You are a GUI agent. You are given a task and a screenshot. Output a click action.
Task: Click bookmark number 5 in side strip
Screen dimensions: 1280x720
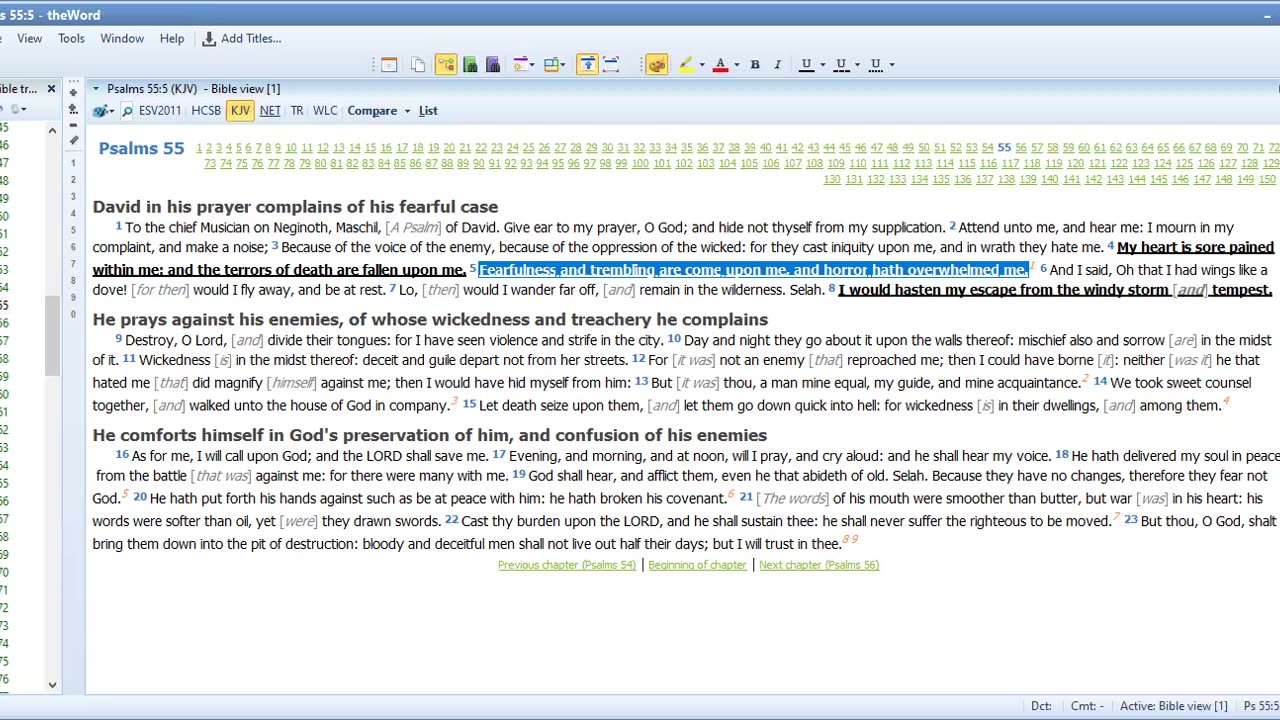(72, 230)
